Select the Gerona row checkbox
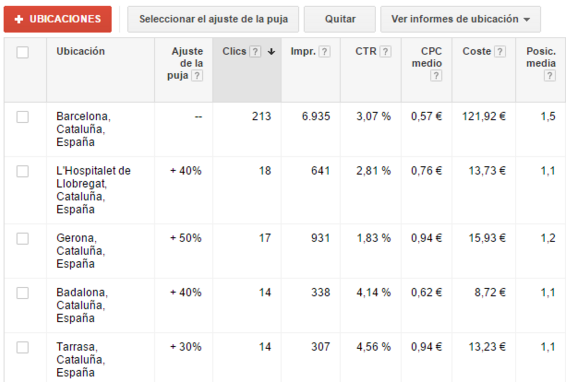This screenshot has width=566, height=388. [23, 238]
